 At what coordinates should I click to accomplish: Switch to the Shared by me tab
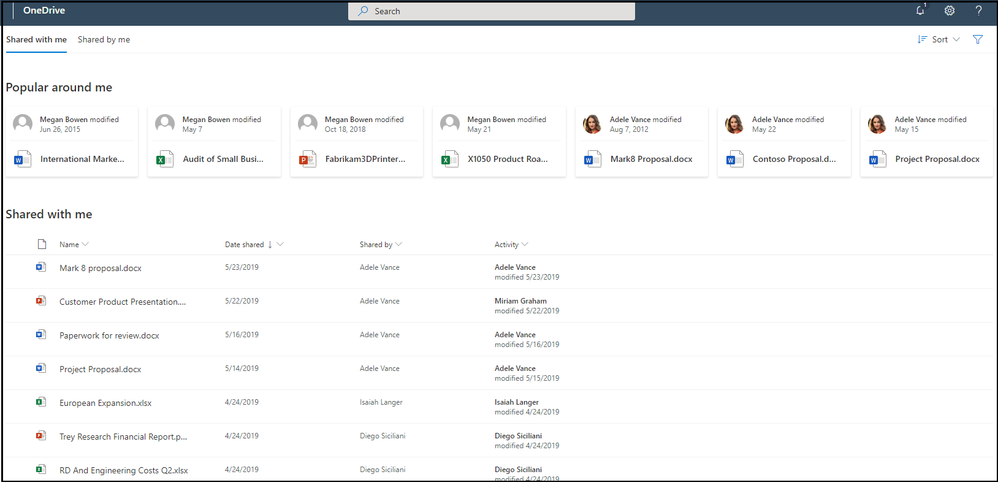pyautogui.click(x=104, y=39)
